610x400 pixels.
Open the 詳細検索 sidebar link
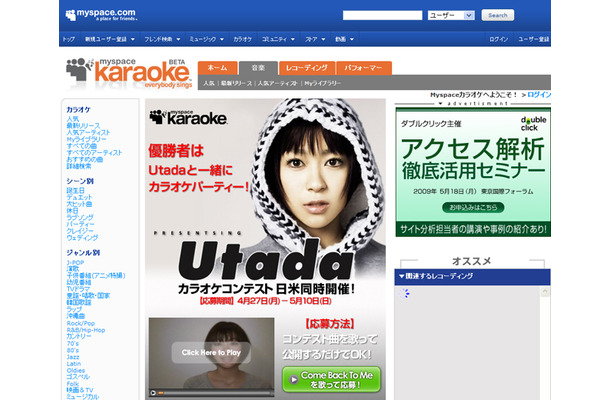point(79,166)
